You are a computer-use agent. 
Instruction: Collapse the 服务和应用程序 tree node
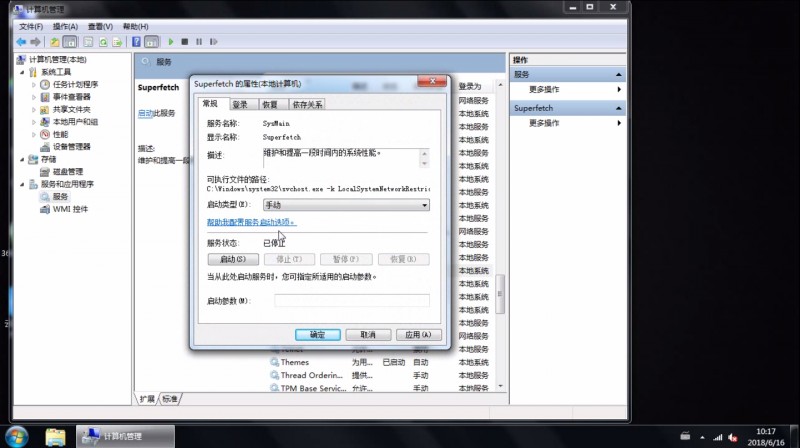coord(22,184)
